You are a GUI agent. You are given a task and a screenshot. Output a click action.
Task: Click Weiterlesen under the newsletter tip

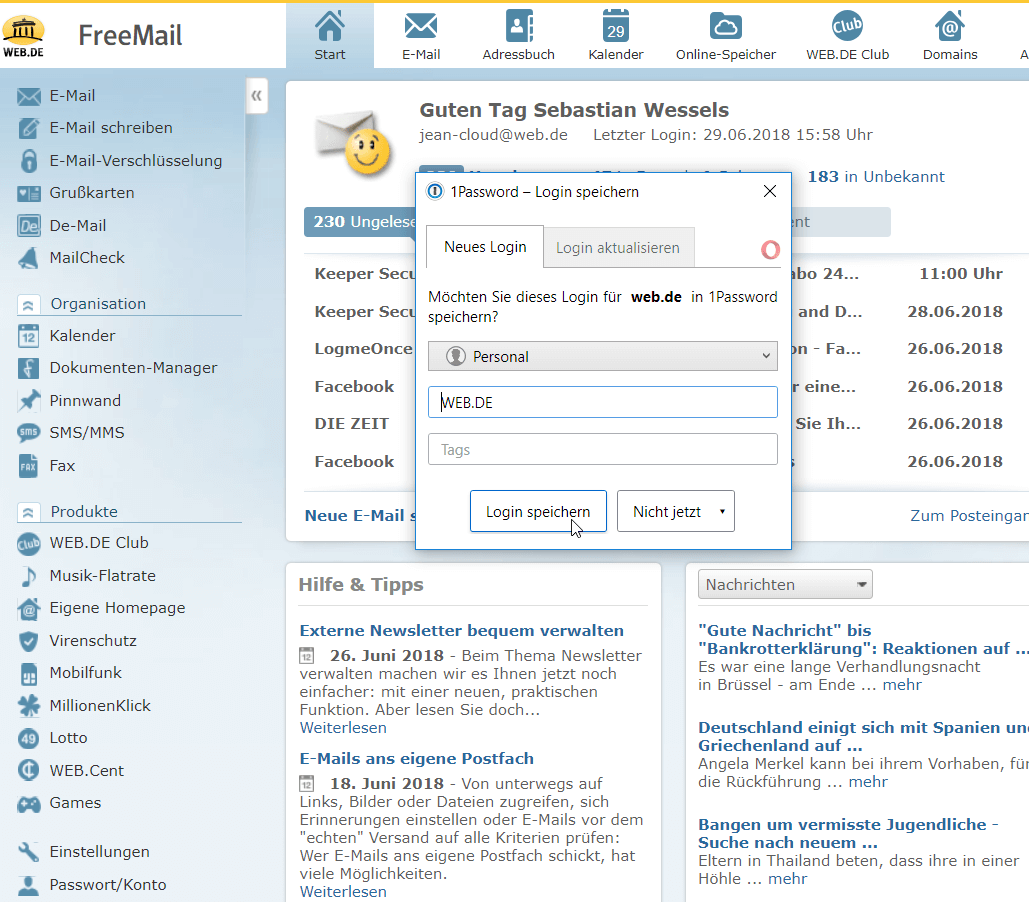pyautogui.click(x=343, y=728)
